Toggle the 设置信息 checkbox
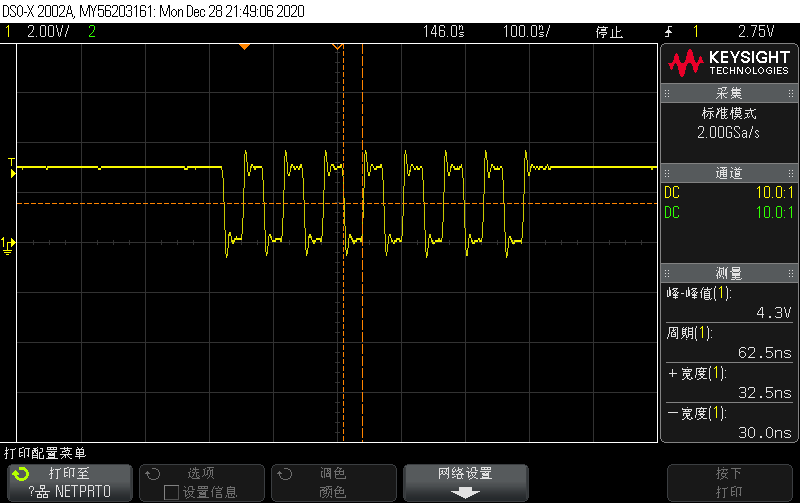The height and width of the screenshot is (503, 800). [x=171, y=492]
